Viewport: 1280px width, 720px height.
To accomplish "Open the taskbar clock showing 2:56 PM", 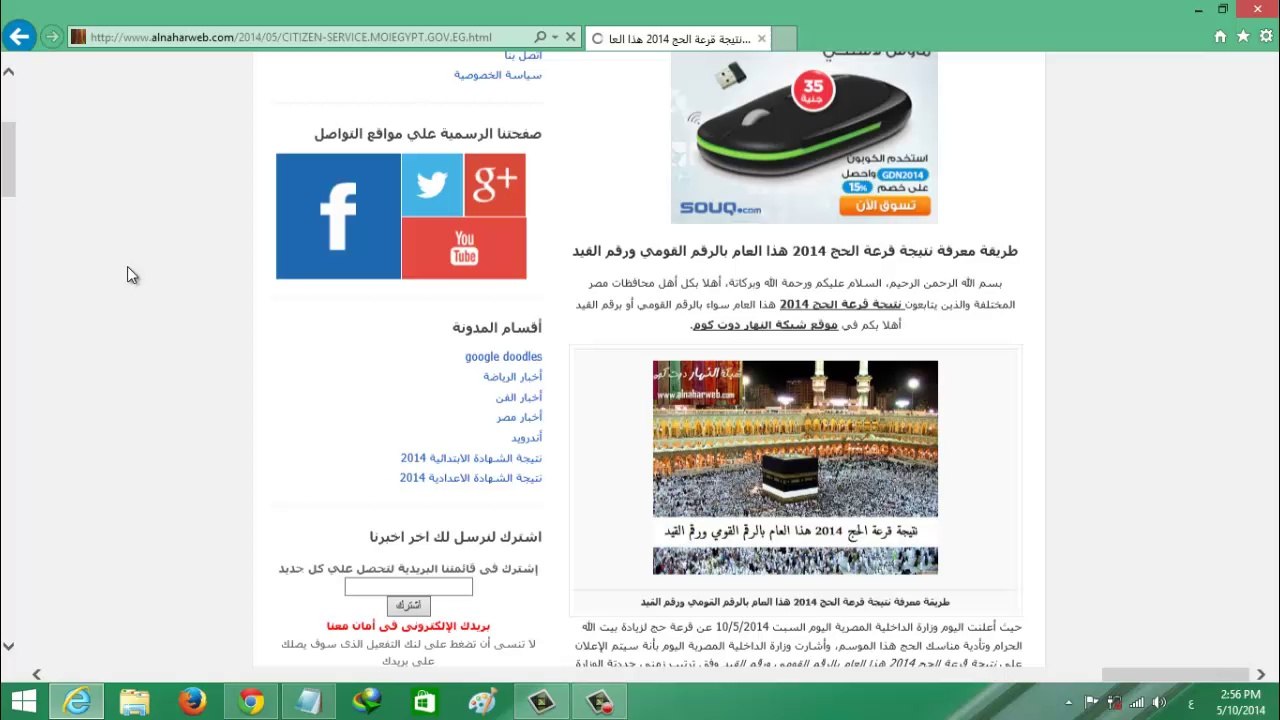I will (1240, 701).
